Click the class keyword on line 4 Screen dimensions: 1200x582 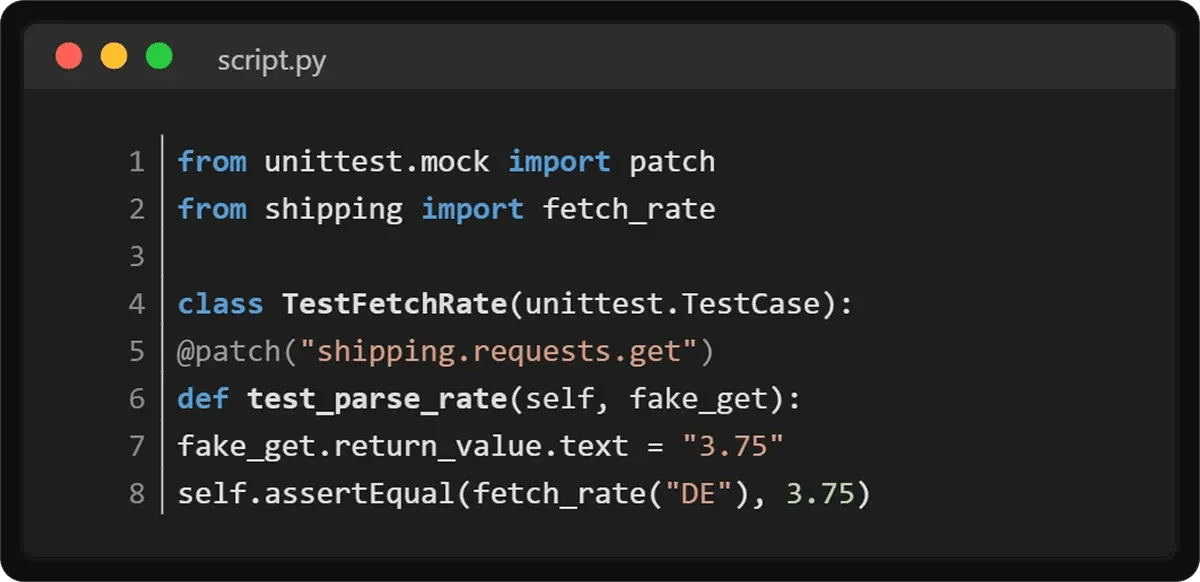[220, 304]
